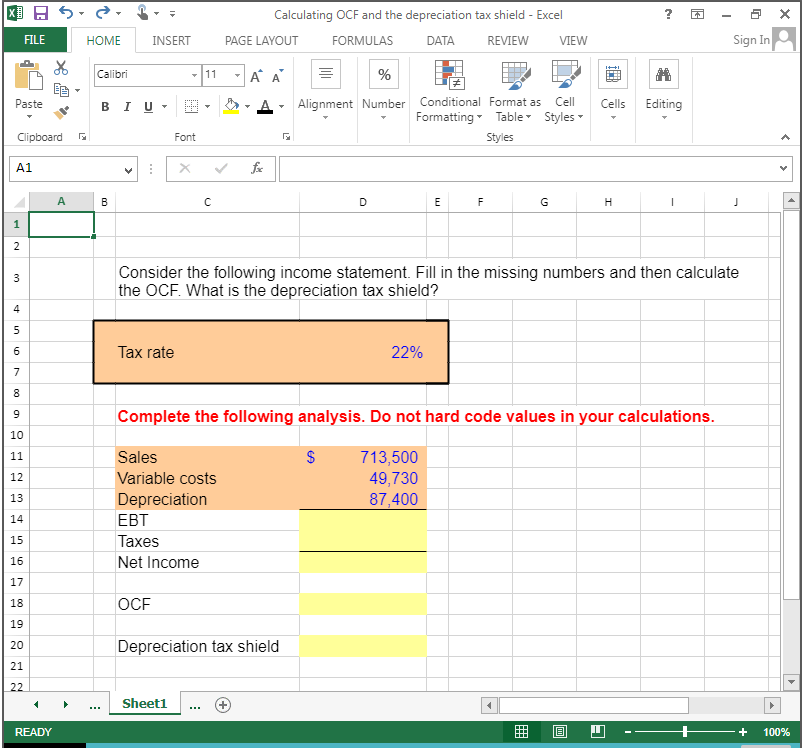
Task: Toggle Italic formatting
Action: pos(127,106)
